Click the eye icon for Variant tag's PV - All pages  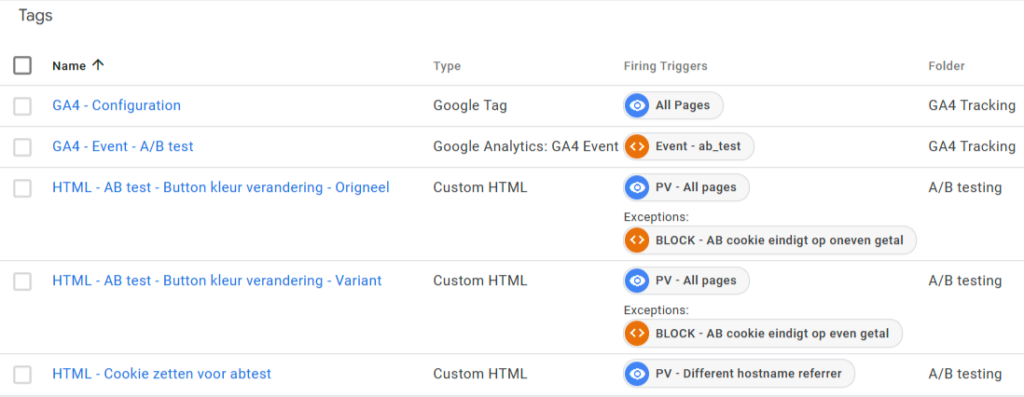(x=637, y=281)
